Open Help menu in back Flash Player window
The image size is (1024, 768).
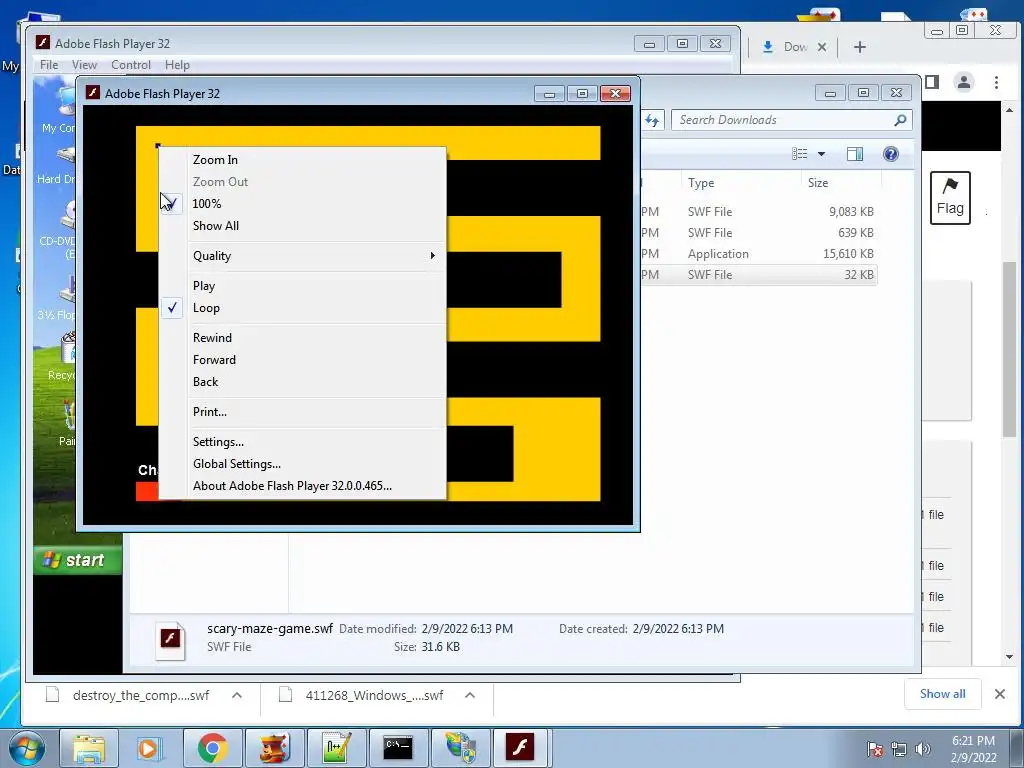(177, 65)
